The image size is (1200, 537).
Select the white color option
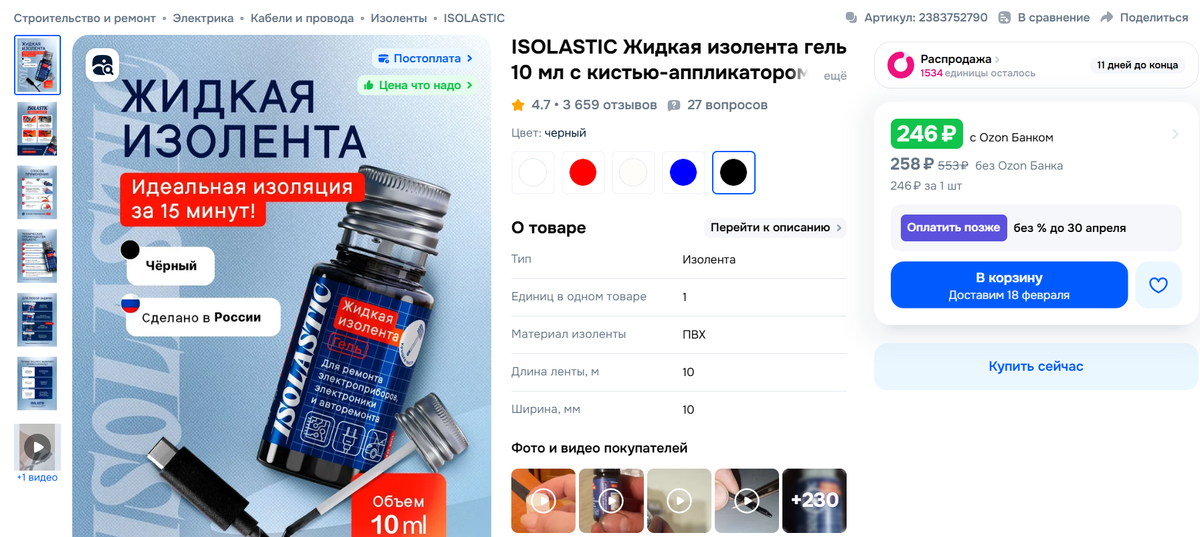533,172
